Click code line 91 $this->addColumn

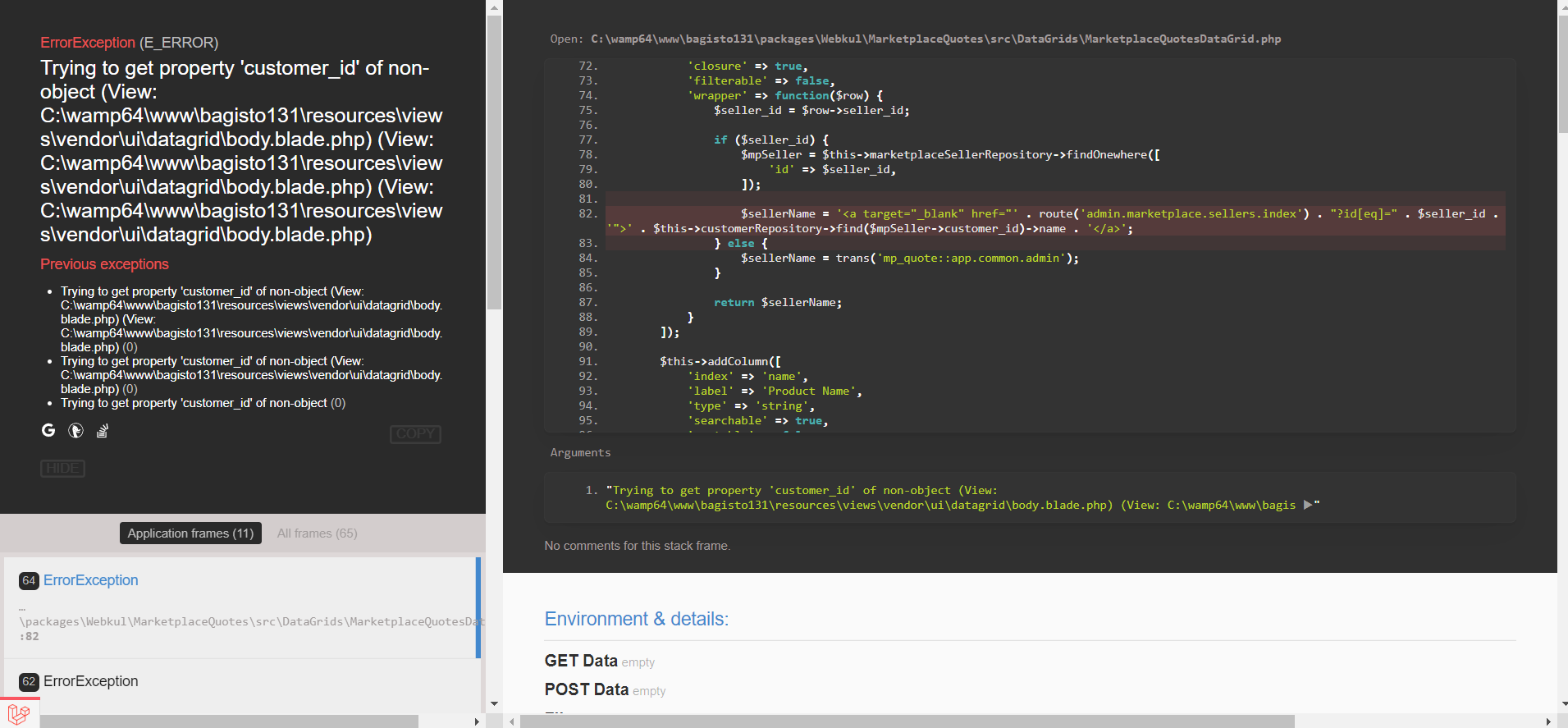pyautogui.click(x=720, y=361)
